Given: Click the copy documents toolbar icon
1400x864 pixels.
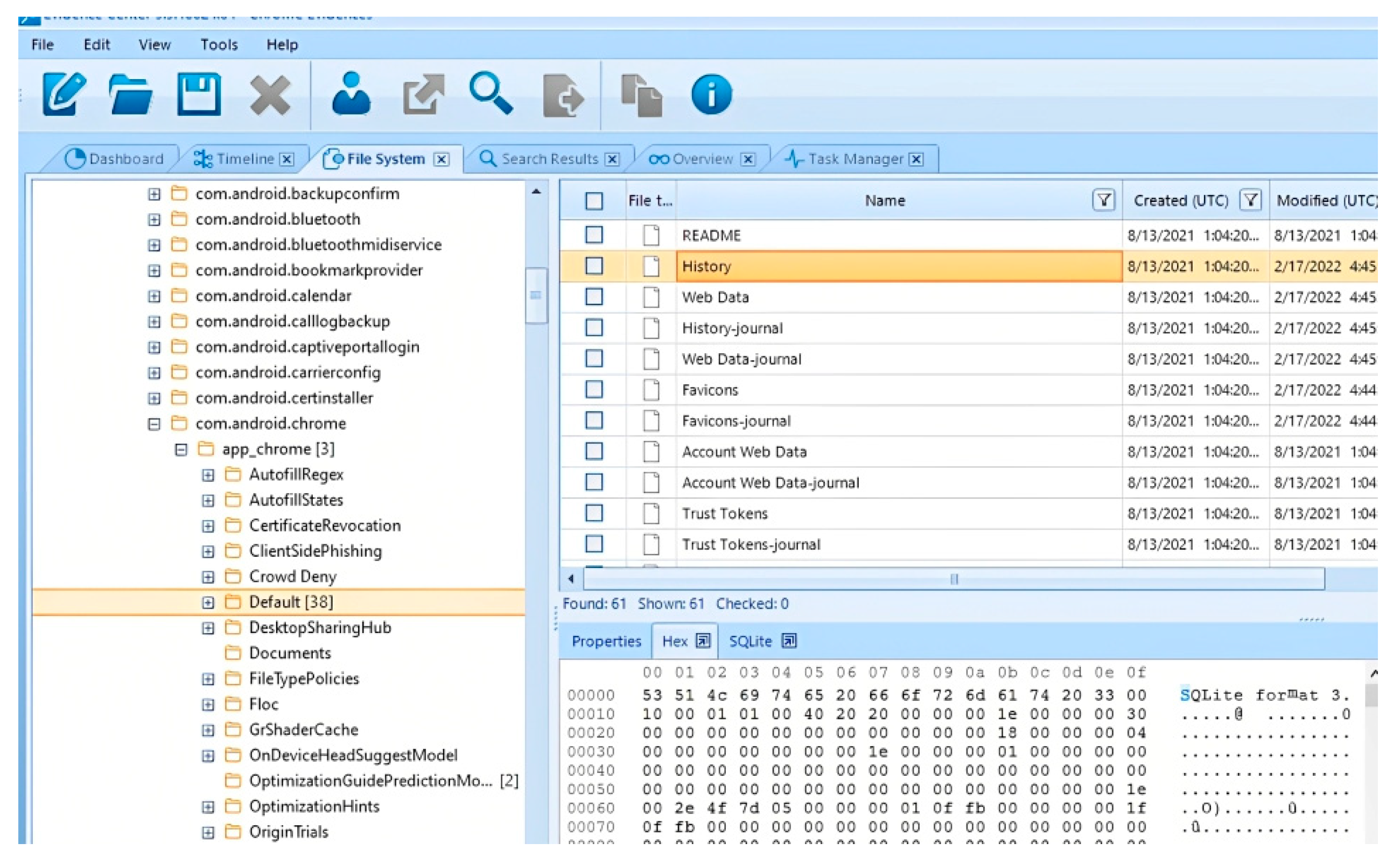Looking at the screenshot, I should (641, 95).
